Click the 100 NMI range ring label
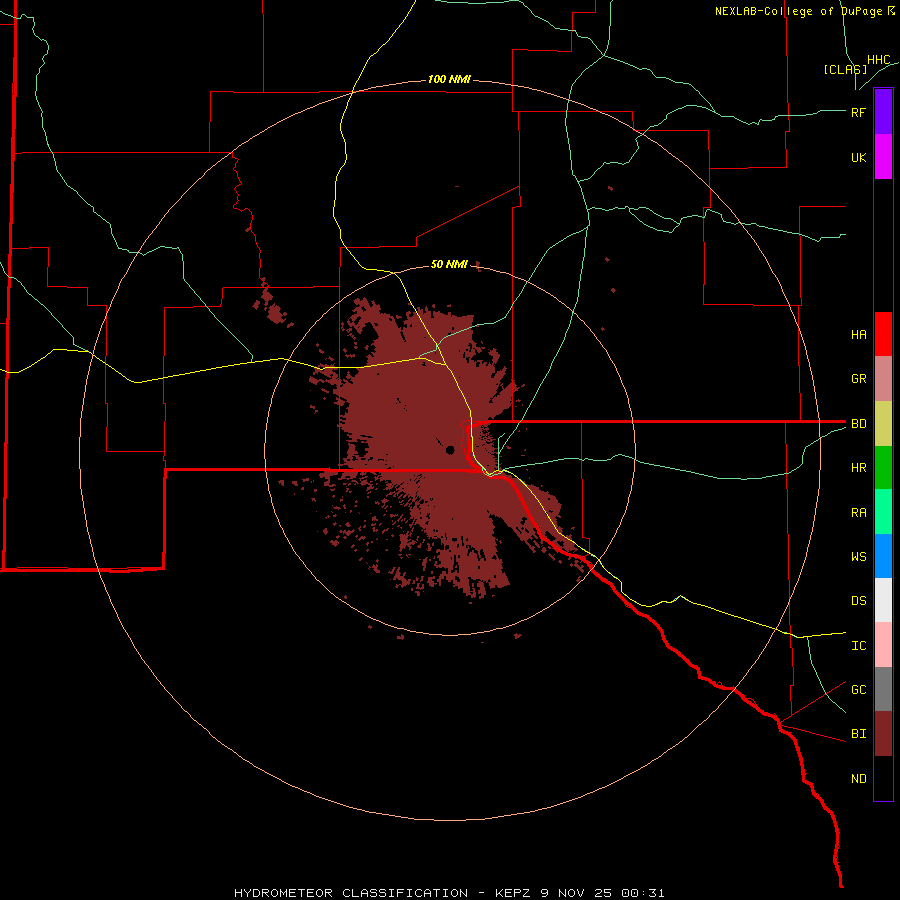The image size is (900, 900). 449,79
